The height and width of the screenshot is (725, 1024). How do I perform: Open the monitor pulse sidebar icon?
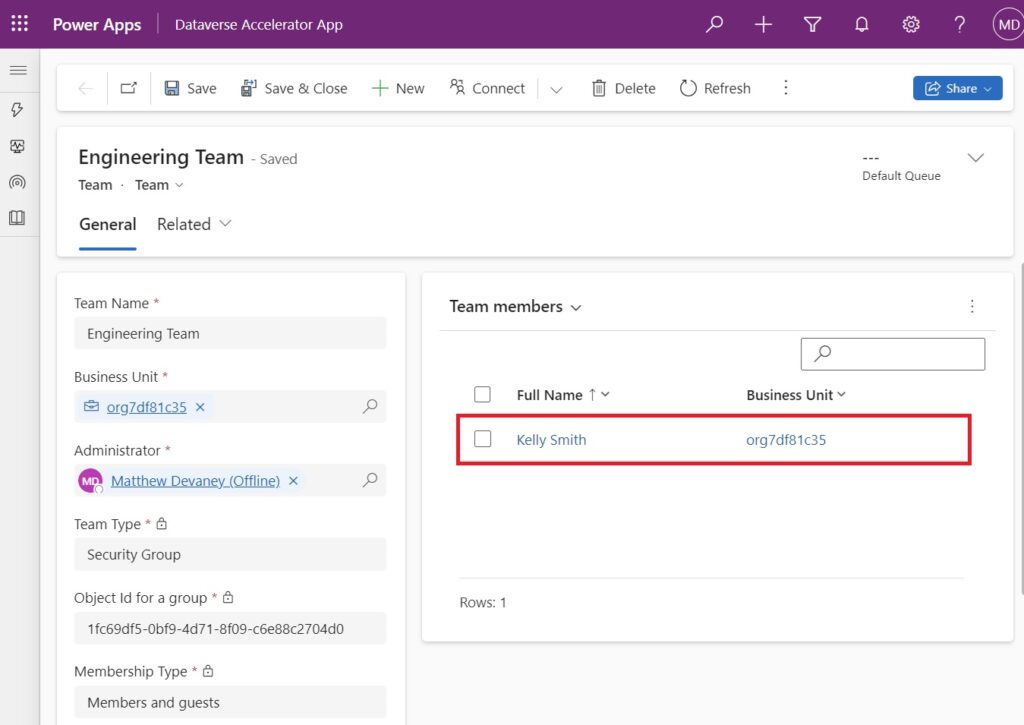click(18, 146)
